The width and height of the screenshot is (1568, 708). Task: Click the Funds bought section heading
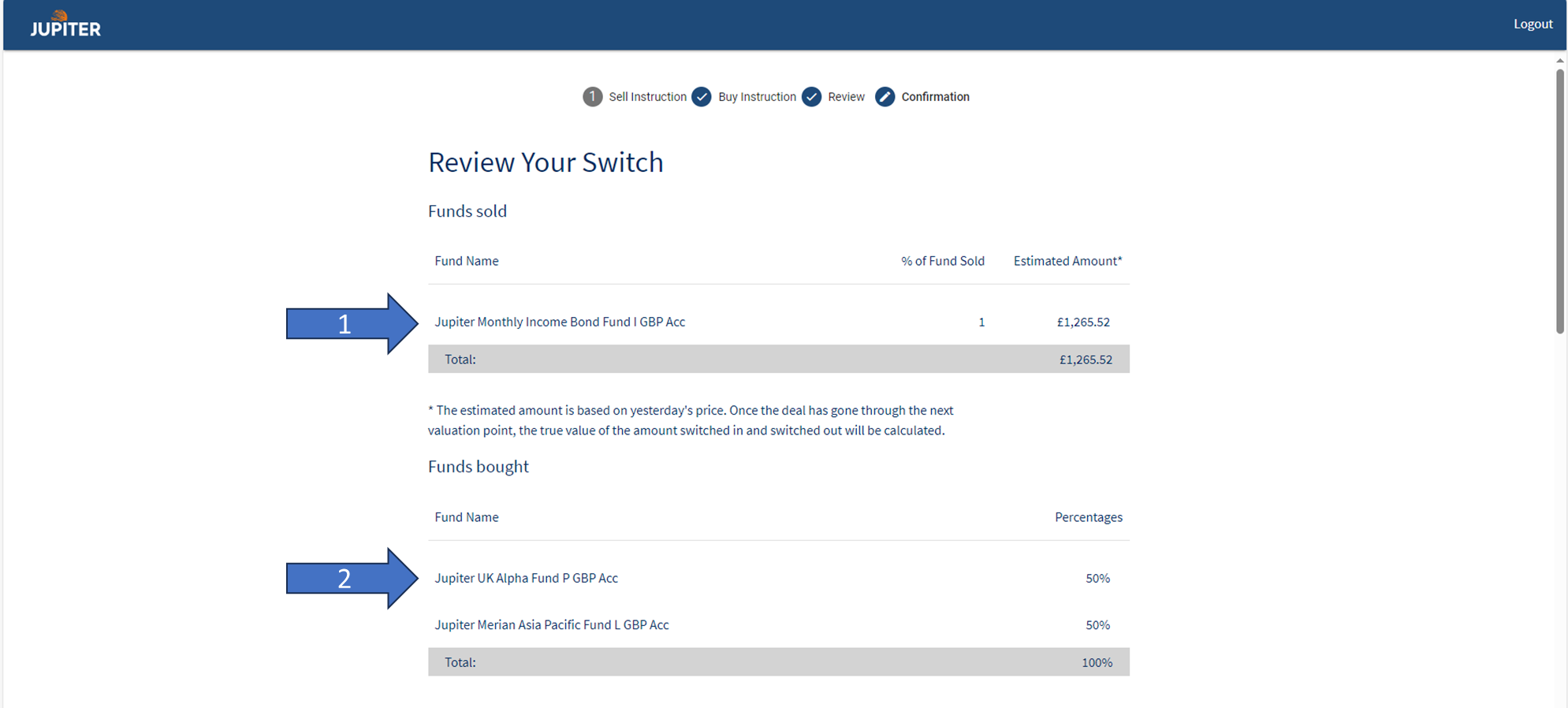pos(479,467)
